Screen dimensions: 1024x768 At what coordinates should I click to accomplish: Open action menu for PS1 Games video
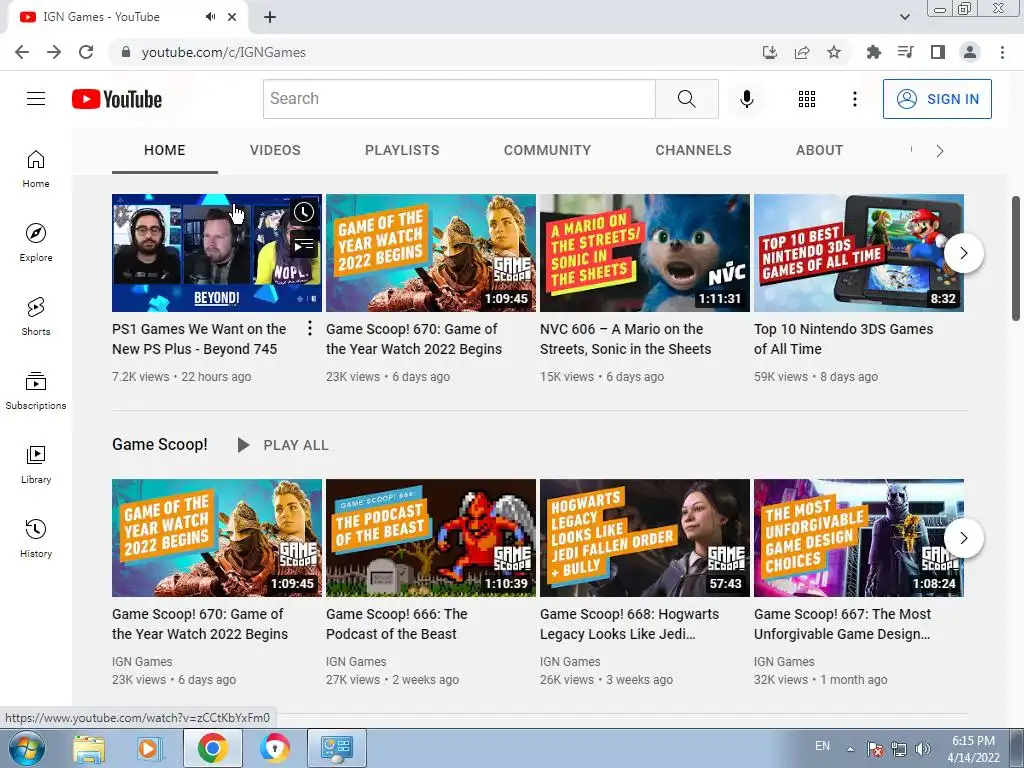310,328
